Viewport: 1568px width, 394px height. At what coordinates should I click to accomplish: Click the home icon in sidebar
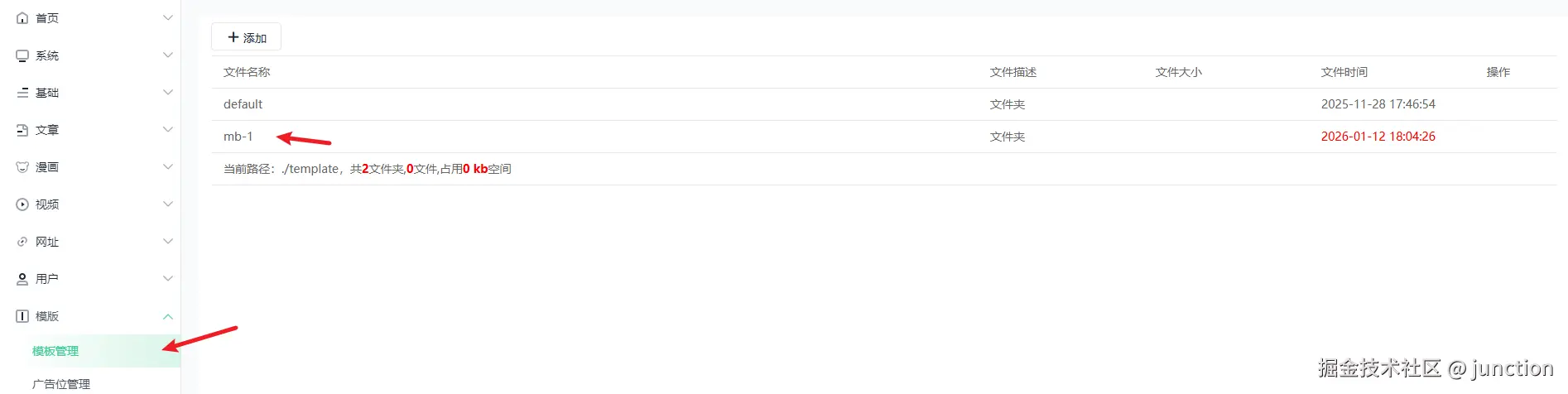pos(22,18)
